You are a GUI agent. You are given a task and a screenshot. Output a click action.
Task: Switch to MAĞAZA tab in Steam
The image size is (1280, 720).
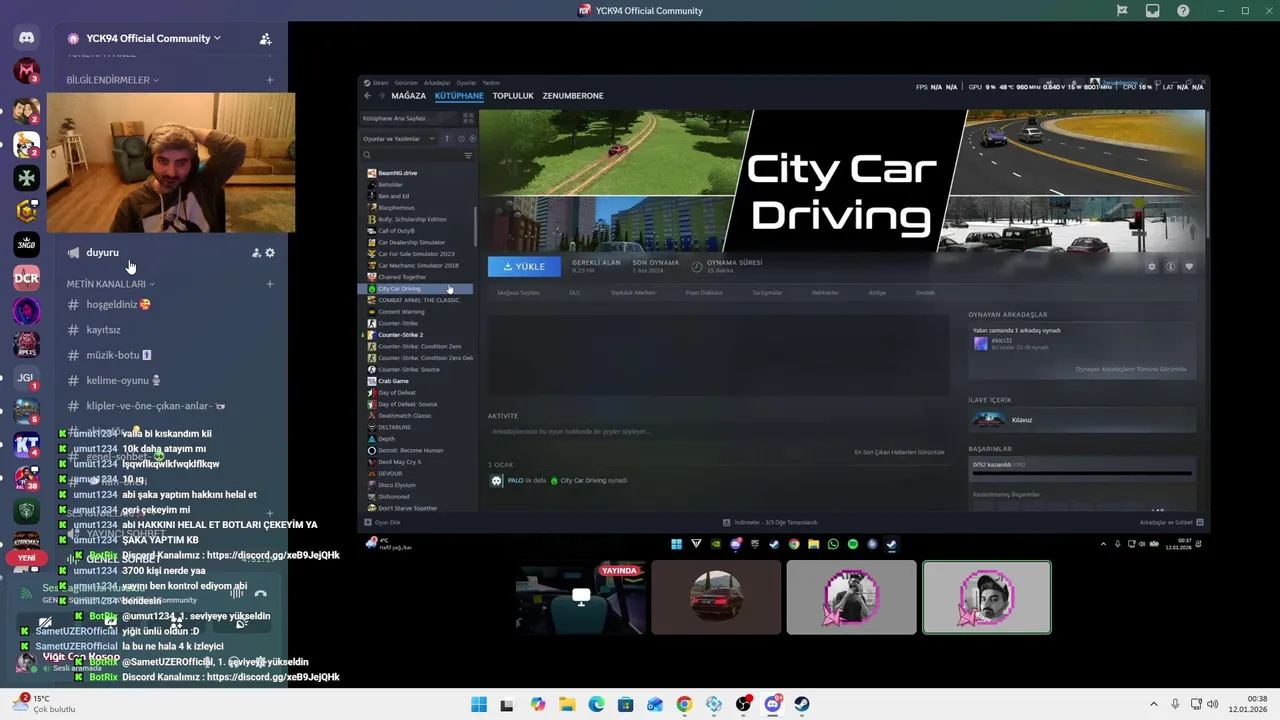click(408, 96)
